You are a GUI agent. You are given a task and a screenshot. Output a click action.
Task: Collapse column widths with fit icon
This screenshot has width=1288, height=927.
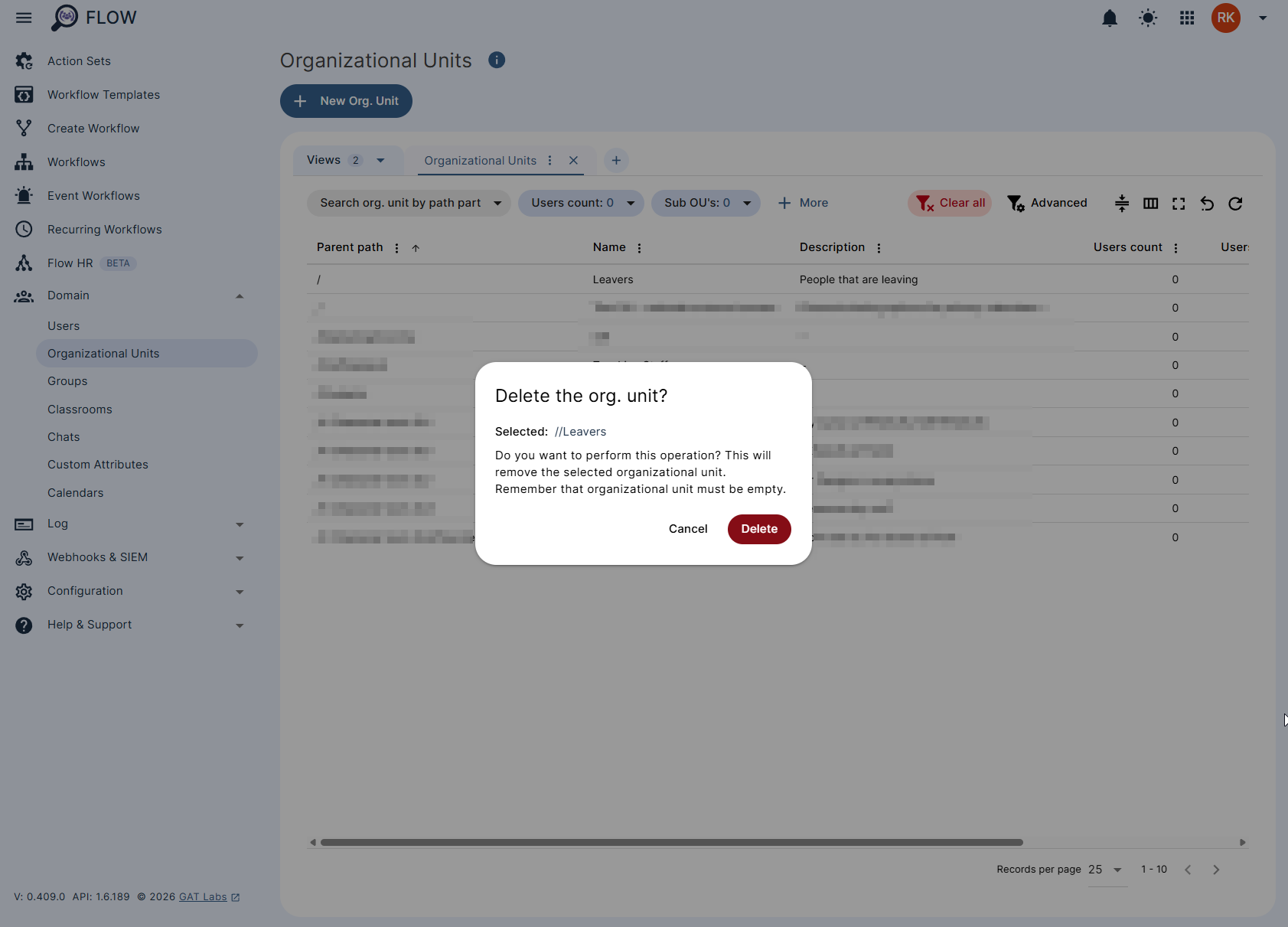[1121, 204]
